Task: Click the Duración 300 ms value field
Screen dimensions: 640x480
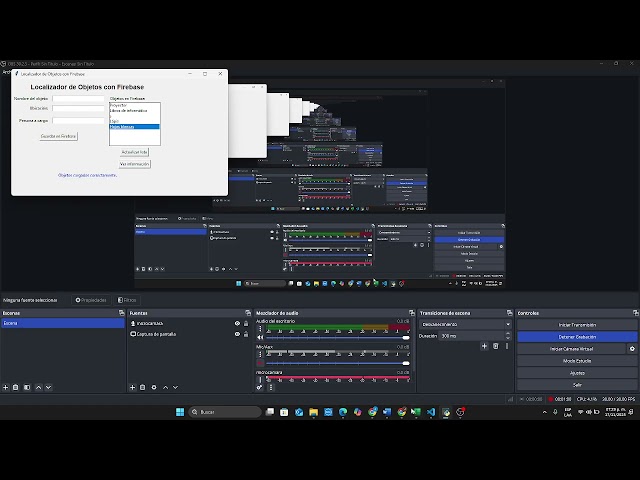Action: click(x=471, y=336)
